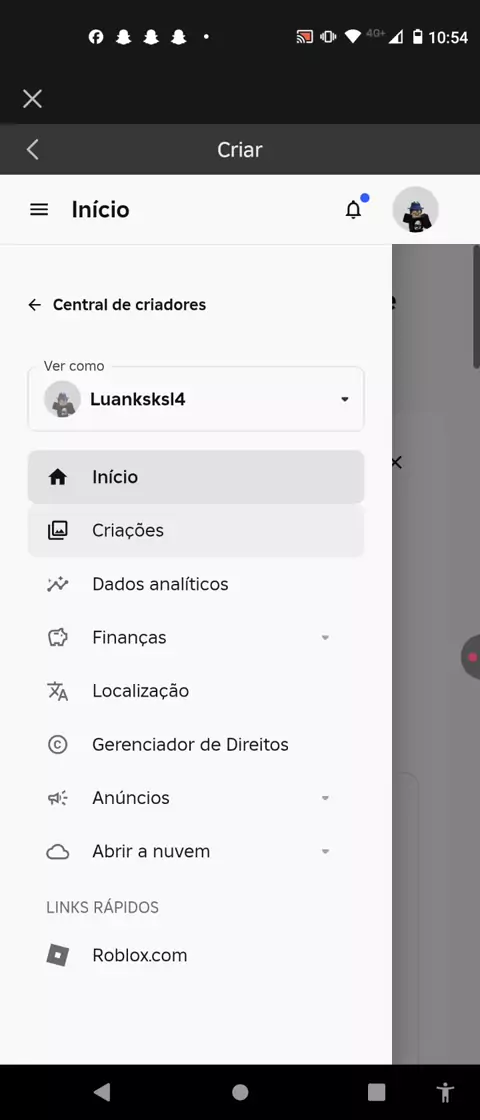Go back using the Criar back arrow

[x=32, y=149]
